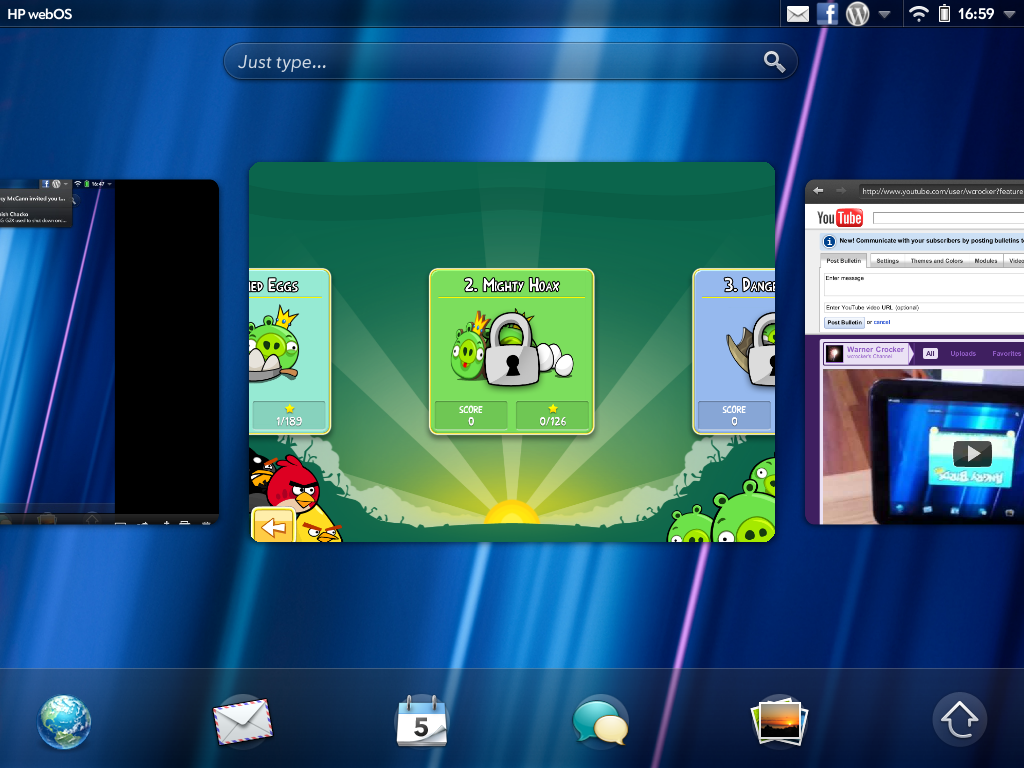Click the Enter message text box
1024x768 pixels.
(x=923, y=285)
